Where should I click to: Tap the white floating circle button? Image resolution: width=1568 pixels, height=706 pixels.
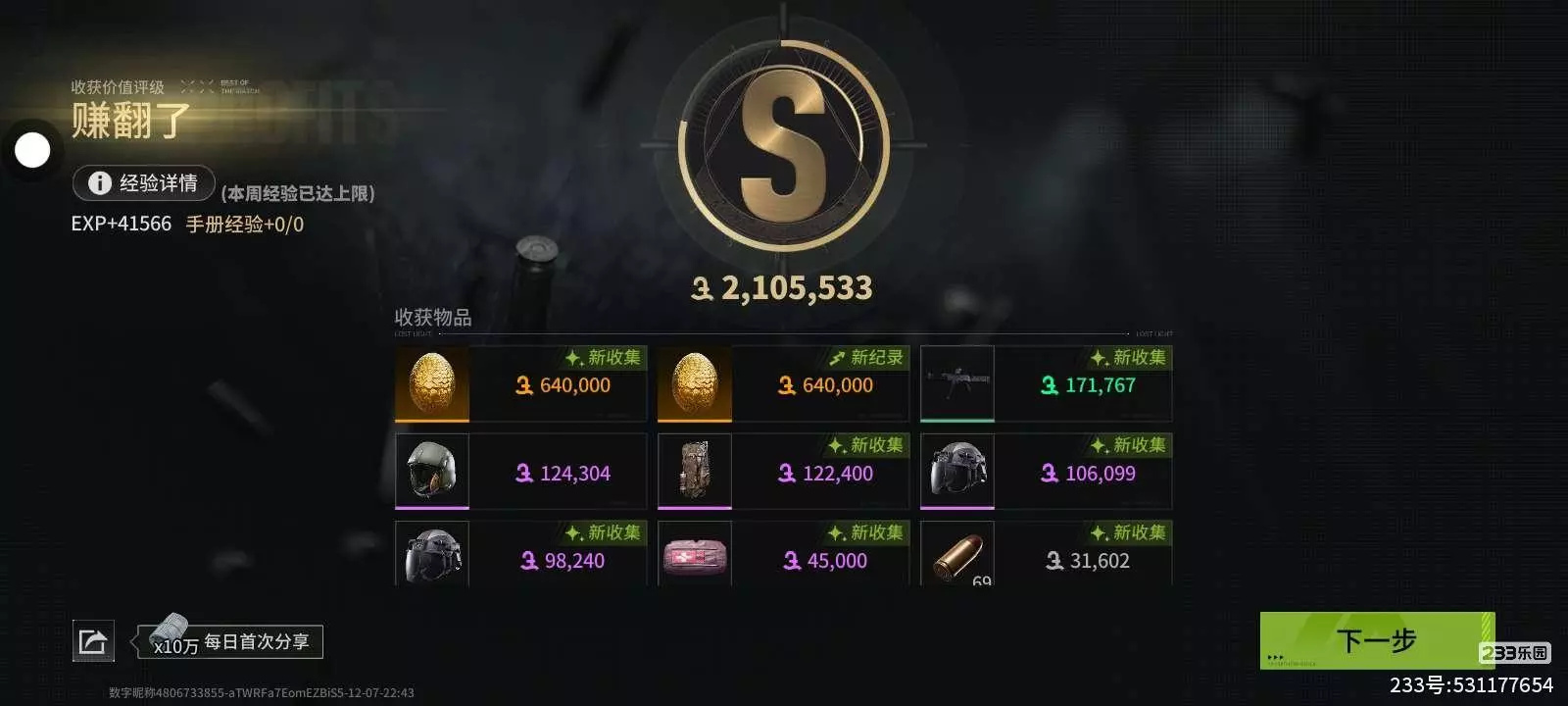(32, 151)
